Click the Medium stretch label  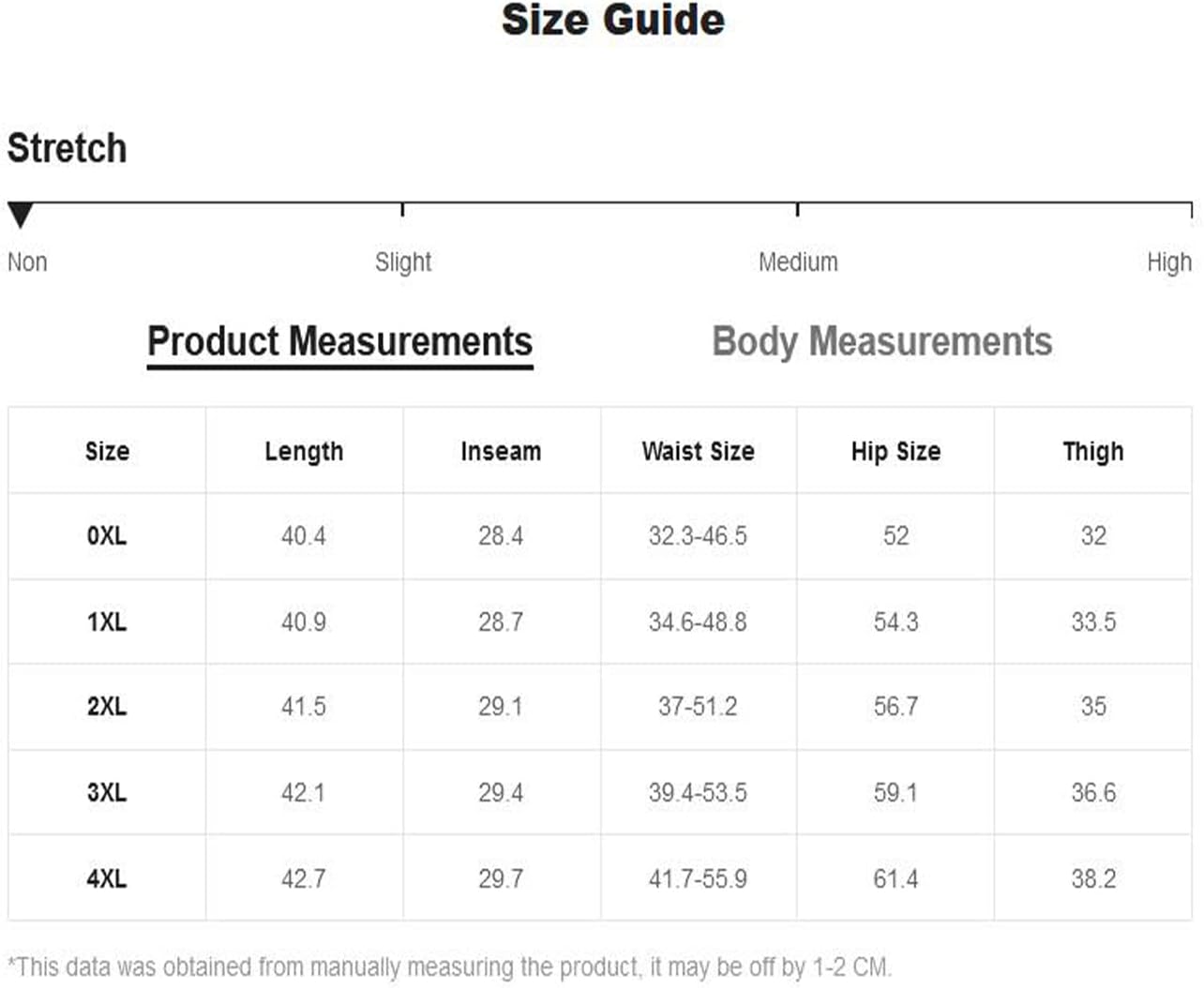point(798,262)
